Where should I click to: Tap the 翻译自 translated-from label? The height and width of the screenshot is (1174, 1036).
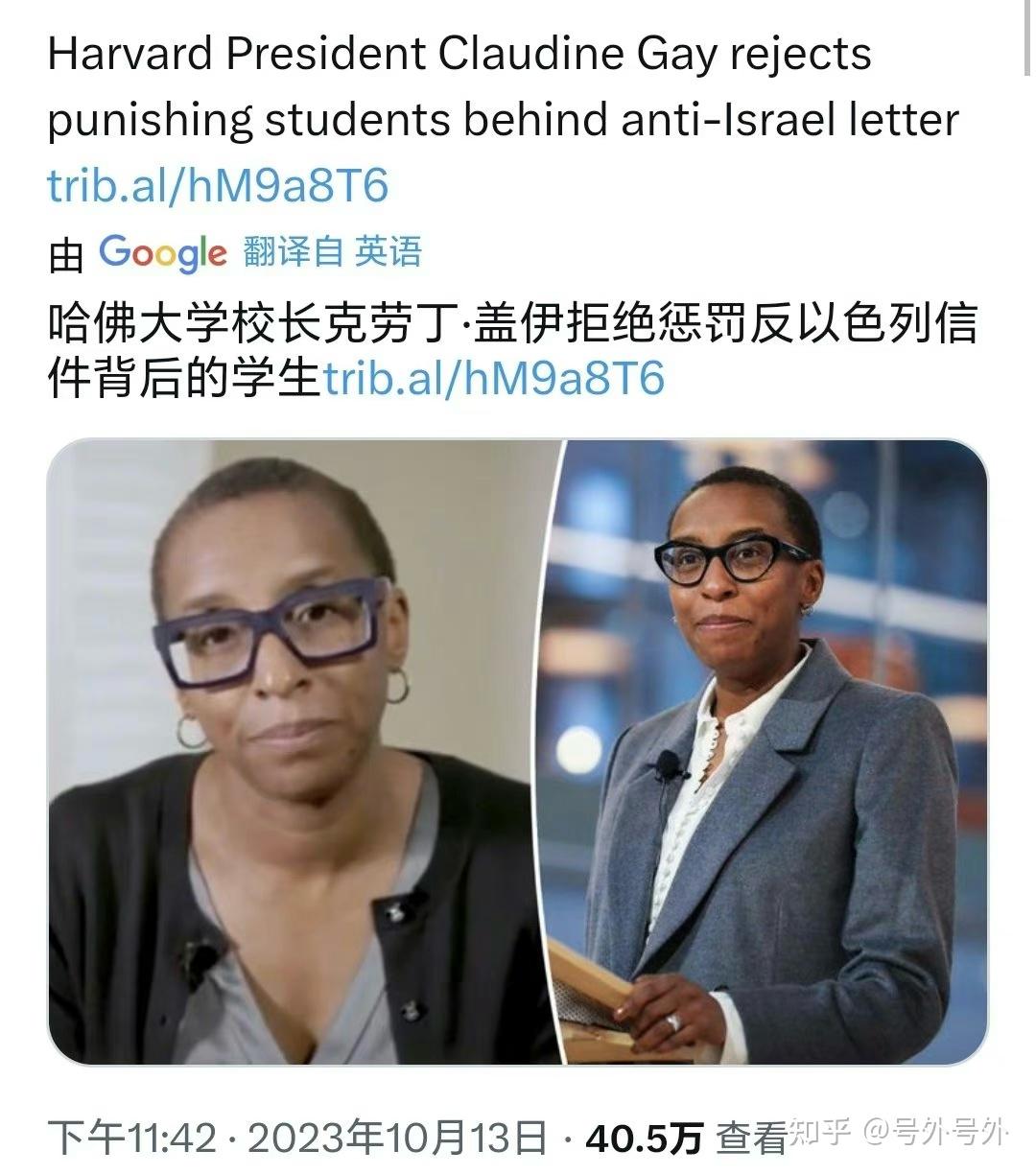point(293,252)
